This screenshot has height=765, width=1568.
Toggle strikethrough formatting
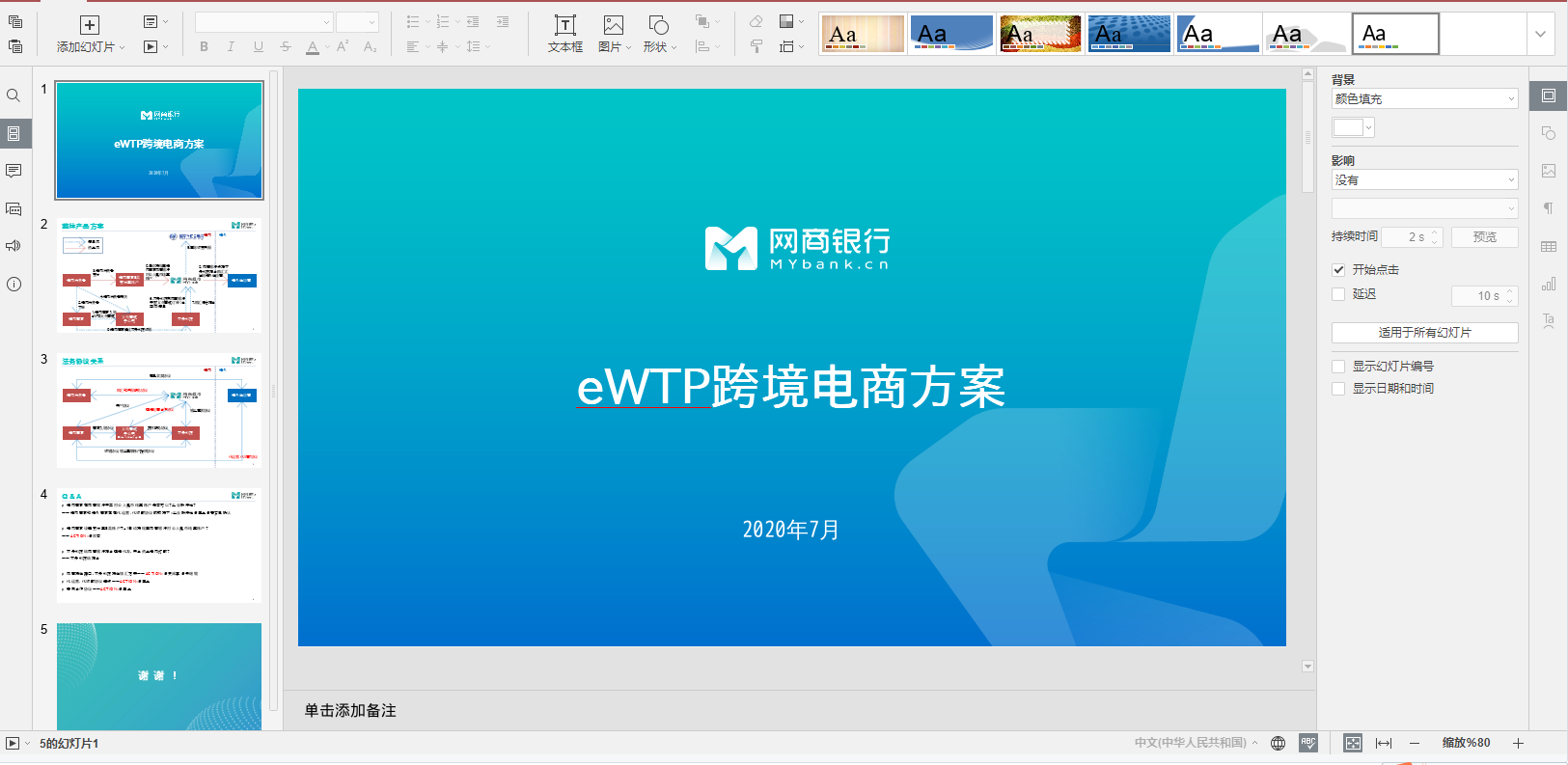[286, 46]
